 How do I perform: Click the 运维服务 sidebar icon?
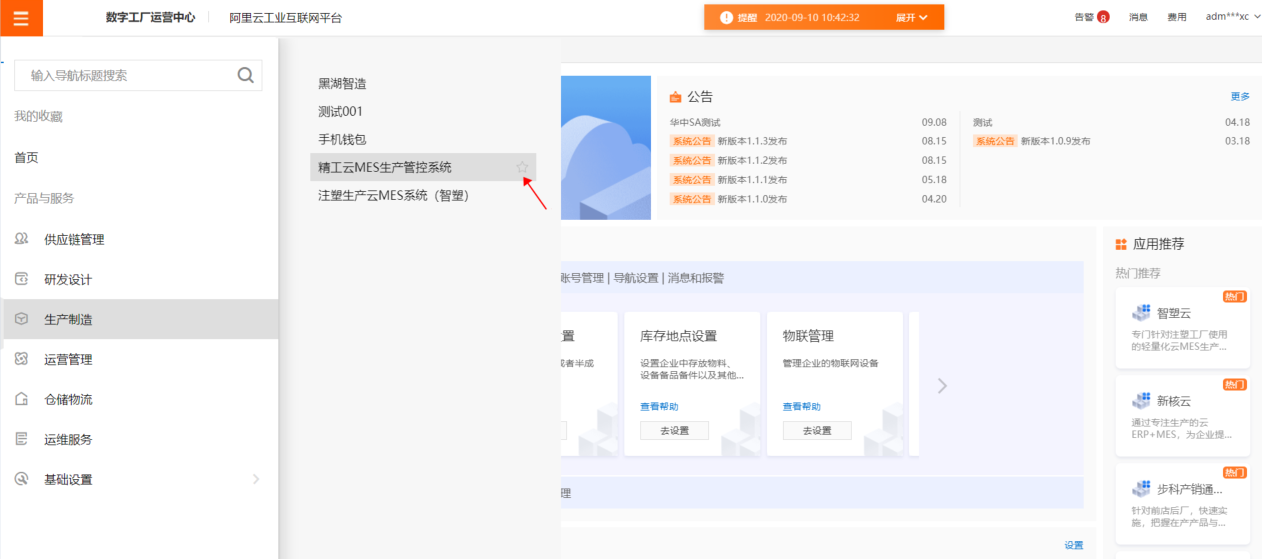click(22, 439)
